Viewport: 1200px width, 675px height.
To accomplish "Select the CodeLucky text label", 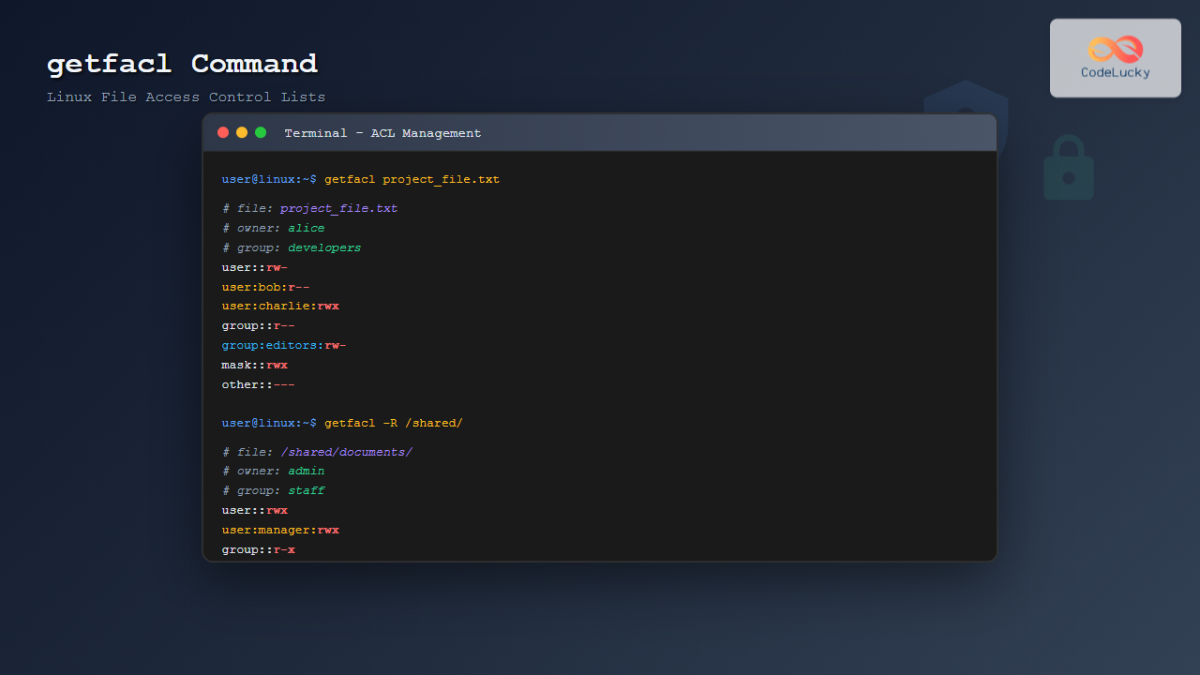I will point(1114,73).
